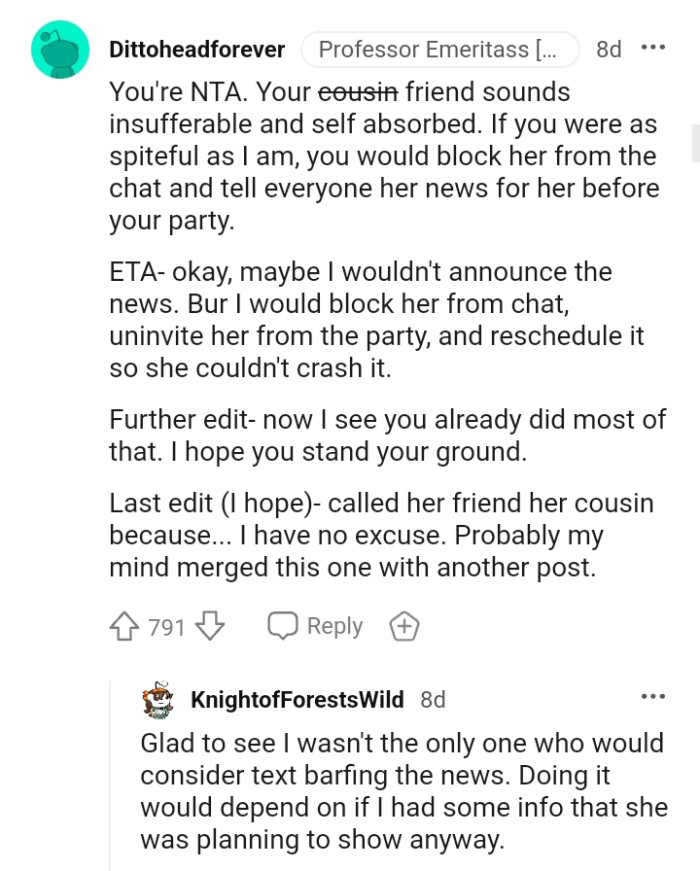Open the three-dot menu on top comment
The width and height of the screenshot is (700, 871).
(656, 47)
